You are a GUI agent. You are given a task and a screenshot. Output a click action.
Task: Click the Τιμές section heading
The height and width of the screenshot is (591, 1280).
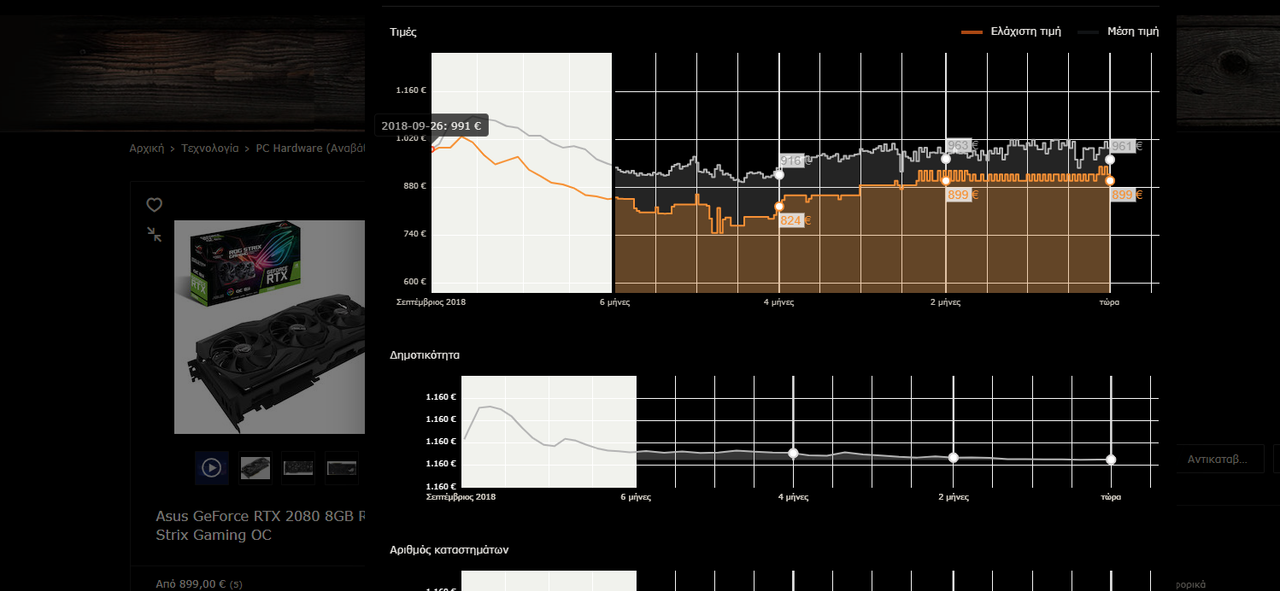click(403, 32)
